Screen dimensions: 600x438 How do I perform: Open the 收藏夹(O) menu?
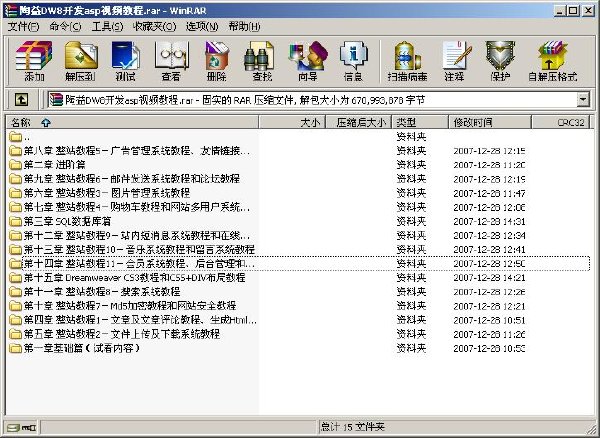tap(154, 26)
